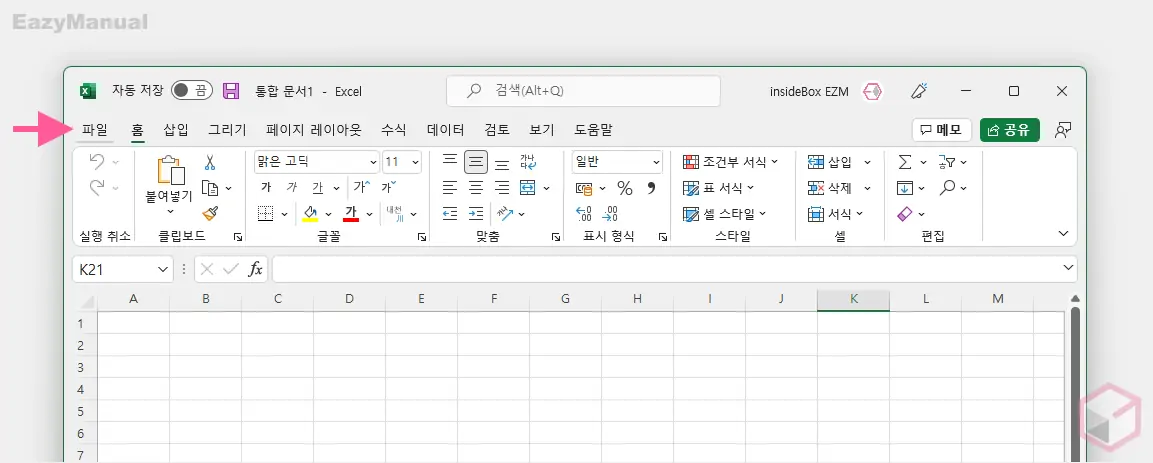Click the accounting currency format icon
The height and width of the screenshot is (463, 1153).
click(584, 189)
